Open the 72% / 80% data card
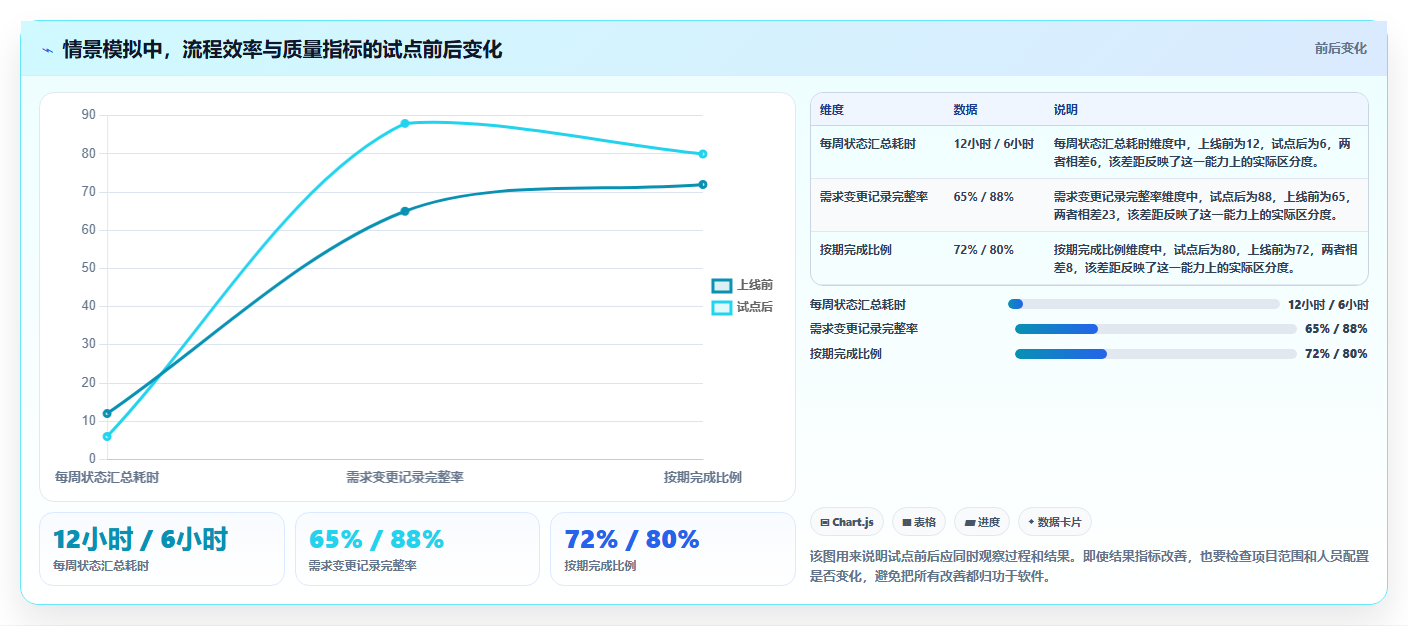This screenshot has width=1408, height=626. click(673, 549)
